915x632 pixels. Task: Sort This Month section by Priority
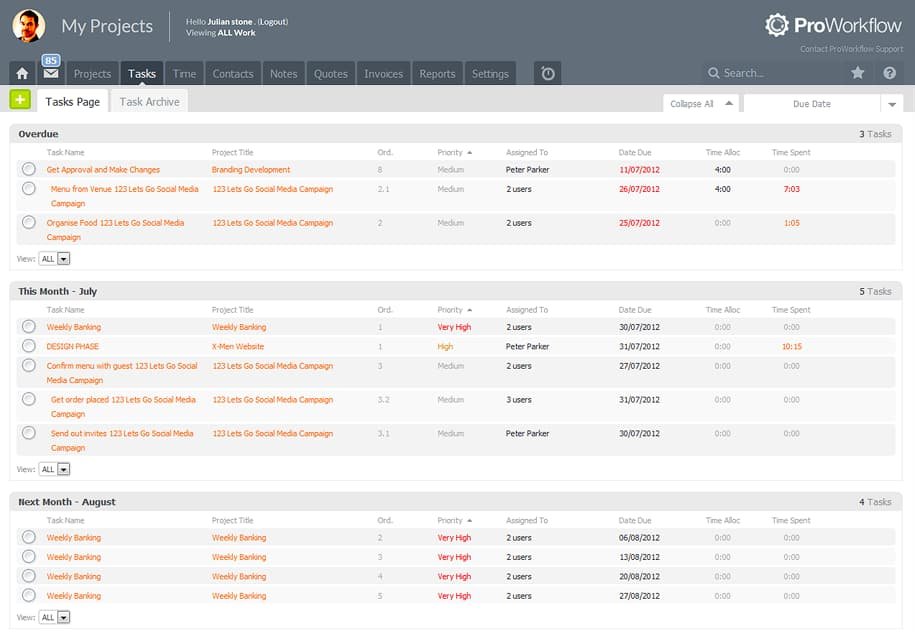click(454, 310)
